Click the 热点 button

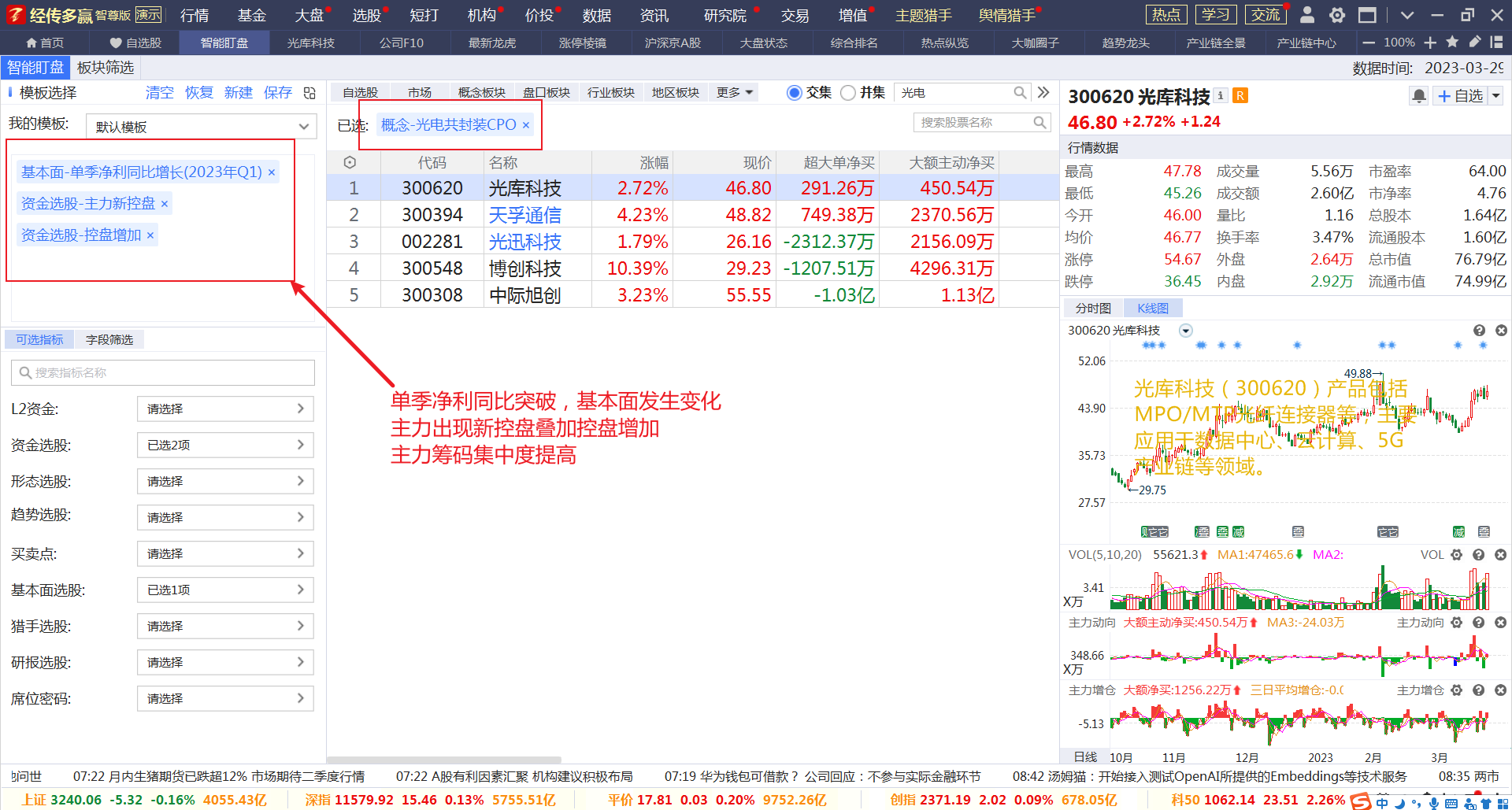point(1166,15)
